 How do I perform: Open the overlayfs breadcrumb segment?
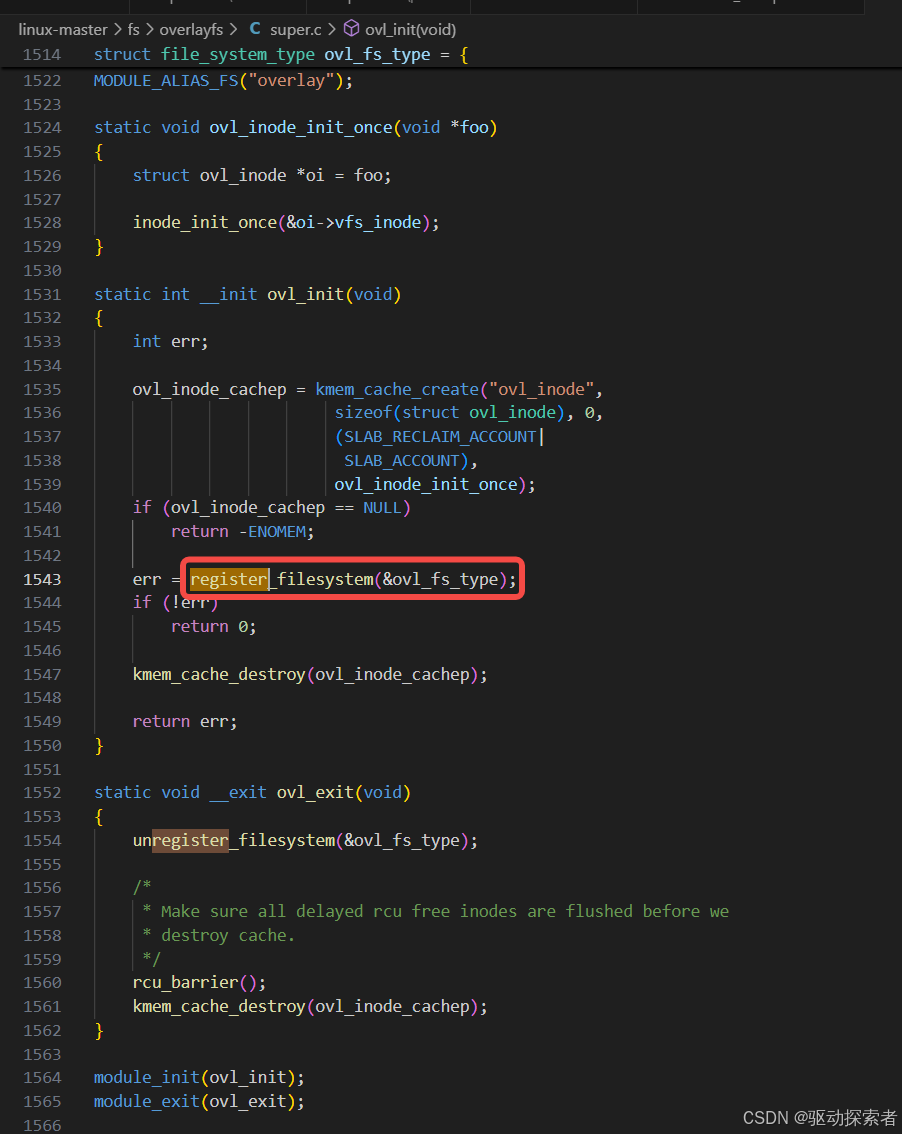click(x=191, y=30)
